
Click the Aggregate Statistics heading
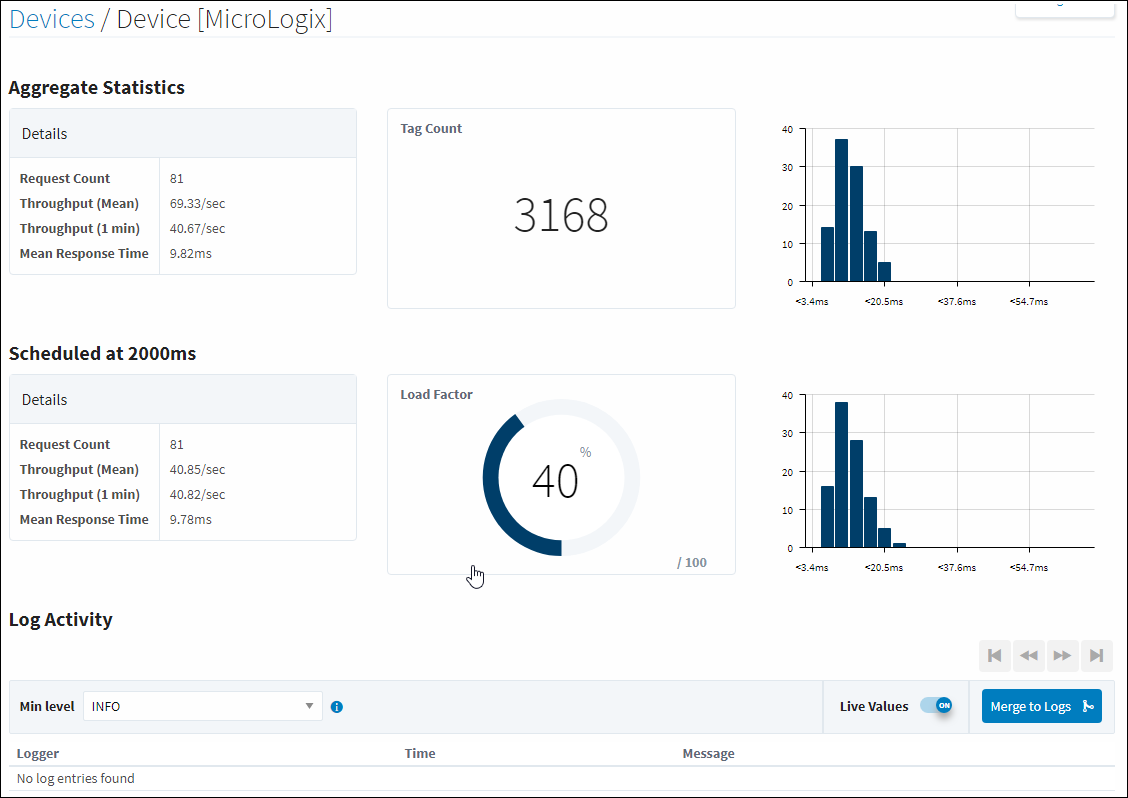[x=96, y=88]
